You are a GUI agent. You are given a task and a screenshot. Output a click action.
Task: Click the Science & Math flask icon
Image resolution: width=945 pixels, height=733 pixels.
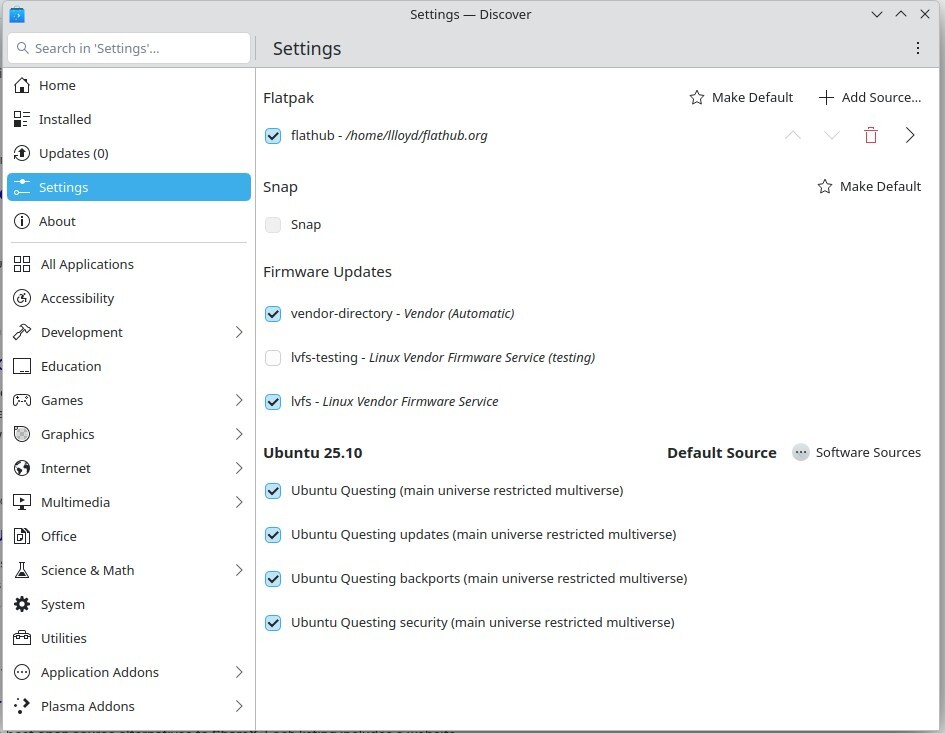[x=22, y=570]
